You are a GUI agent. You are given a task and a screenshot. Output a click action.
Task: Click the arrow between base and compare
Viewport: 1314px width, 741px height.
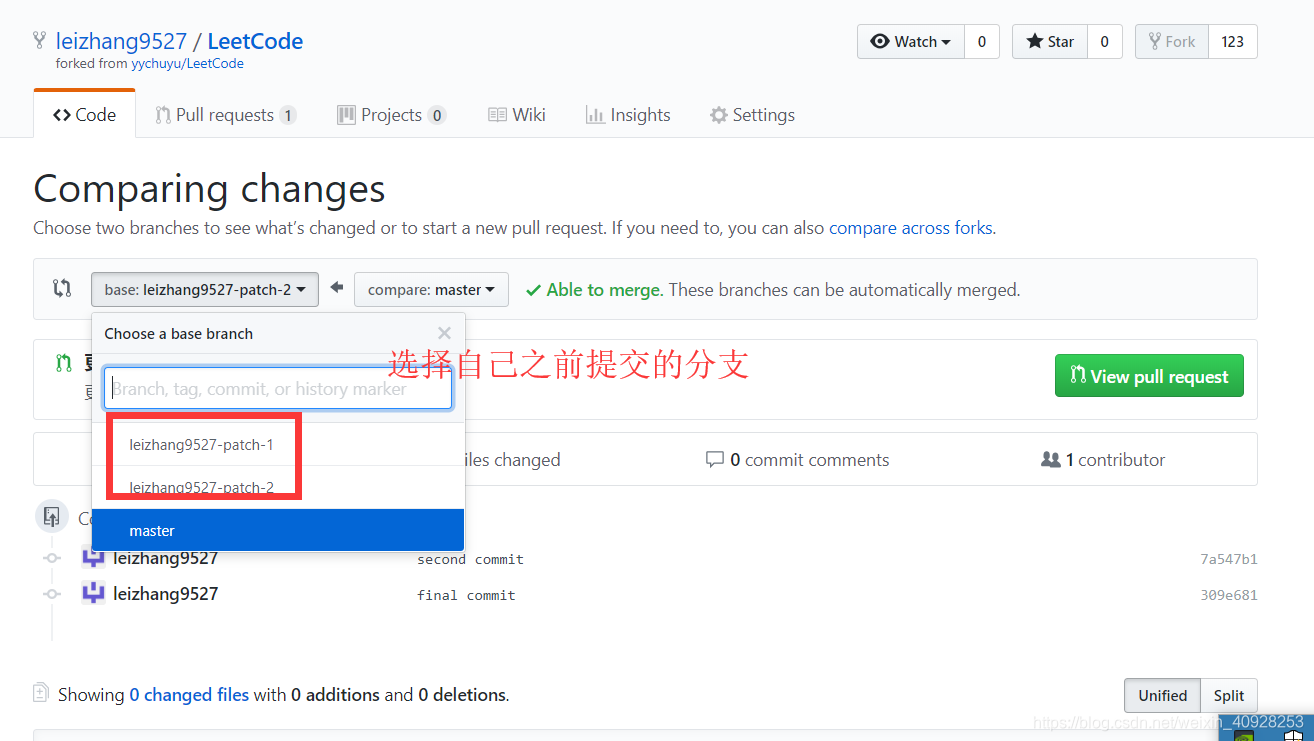(337, 288)
